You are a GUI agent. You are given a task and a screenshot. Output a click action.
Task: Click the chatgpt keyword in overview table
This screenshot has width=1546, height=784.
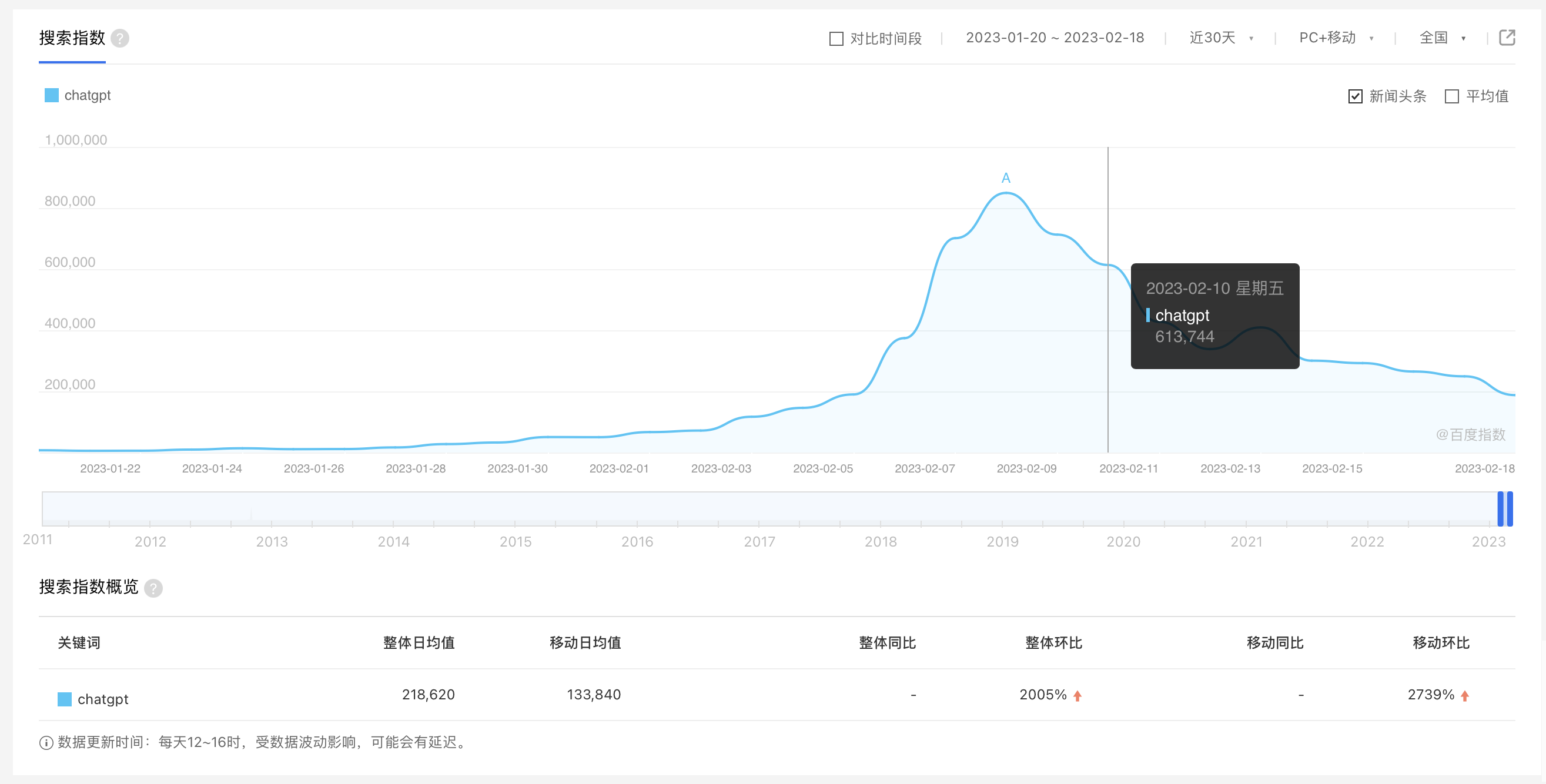103,699
